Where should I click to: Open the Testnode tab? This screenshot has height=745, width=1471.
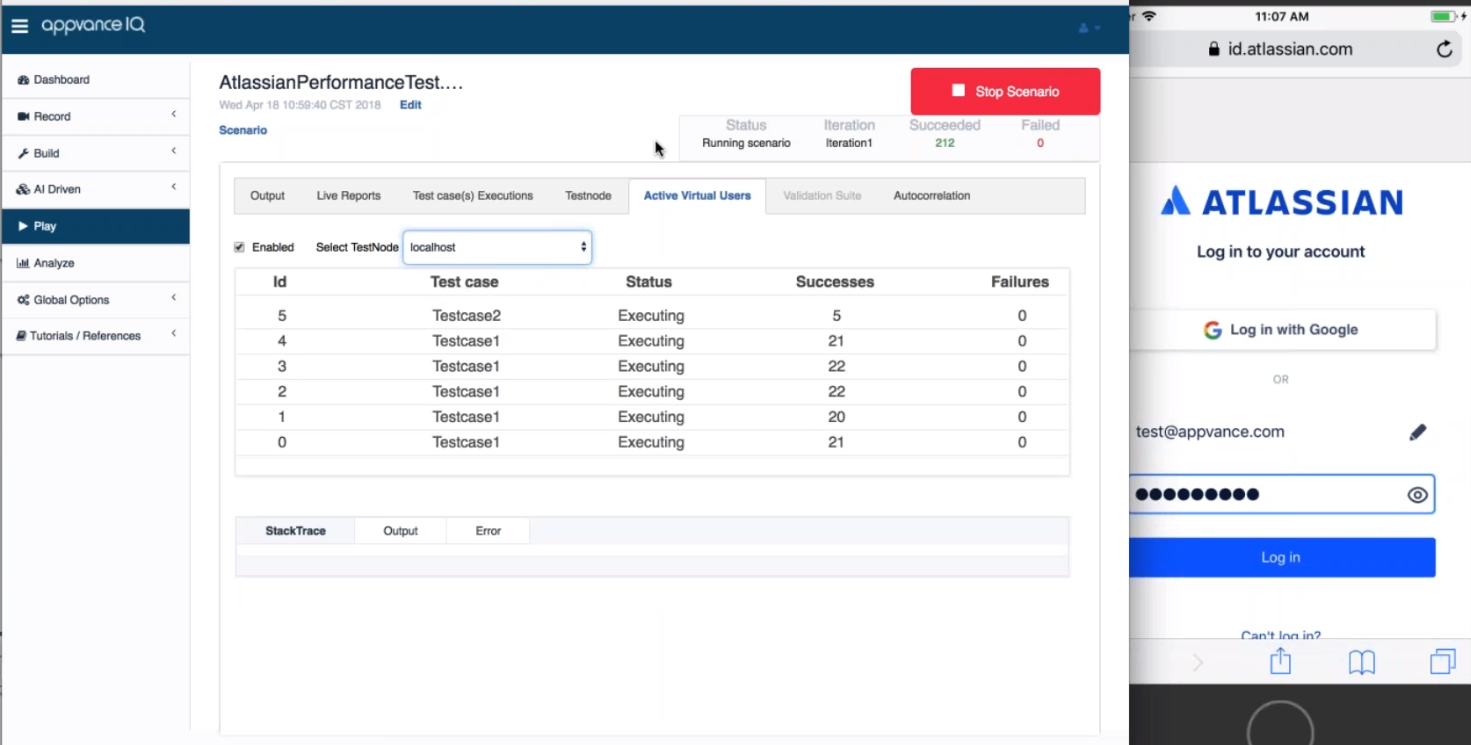tap(588, 196)
